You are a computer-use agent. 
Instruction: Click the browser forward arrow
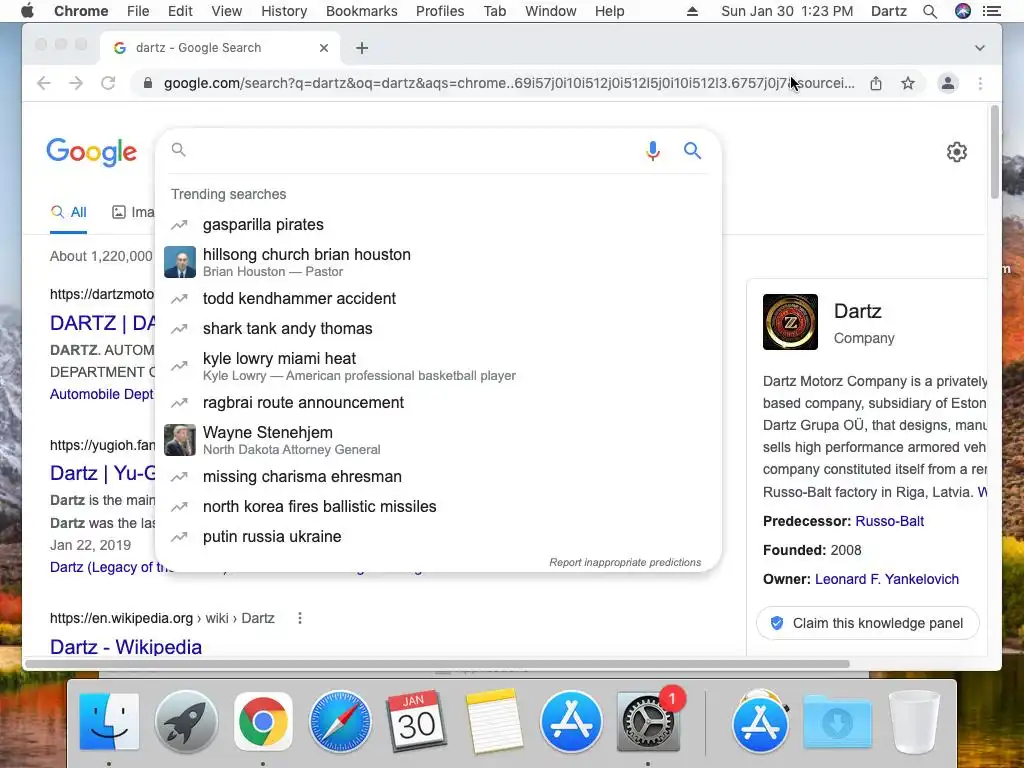(x=76, y=83)
